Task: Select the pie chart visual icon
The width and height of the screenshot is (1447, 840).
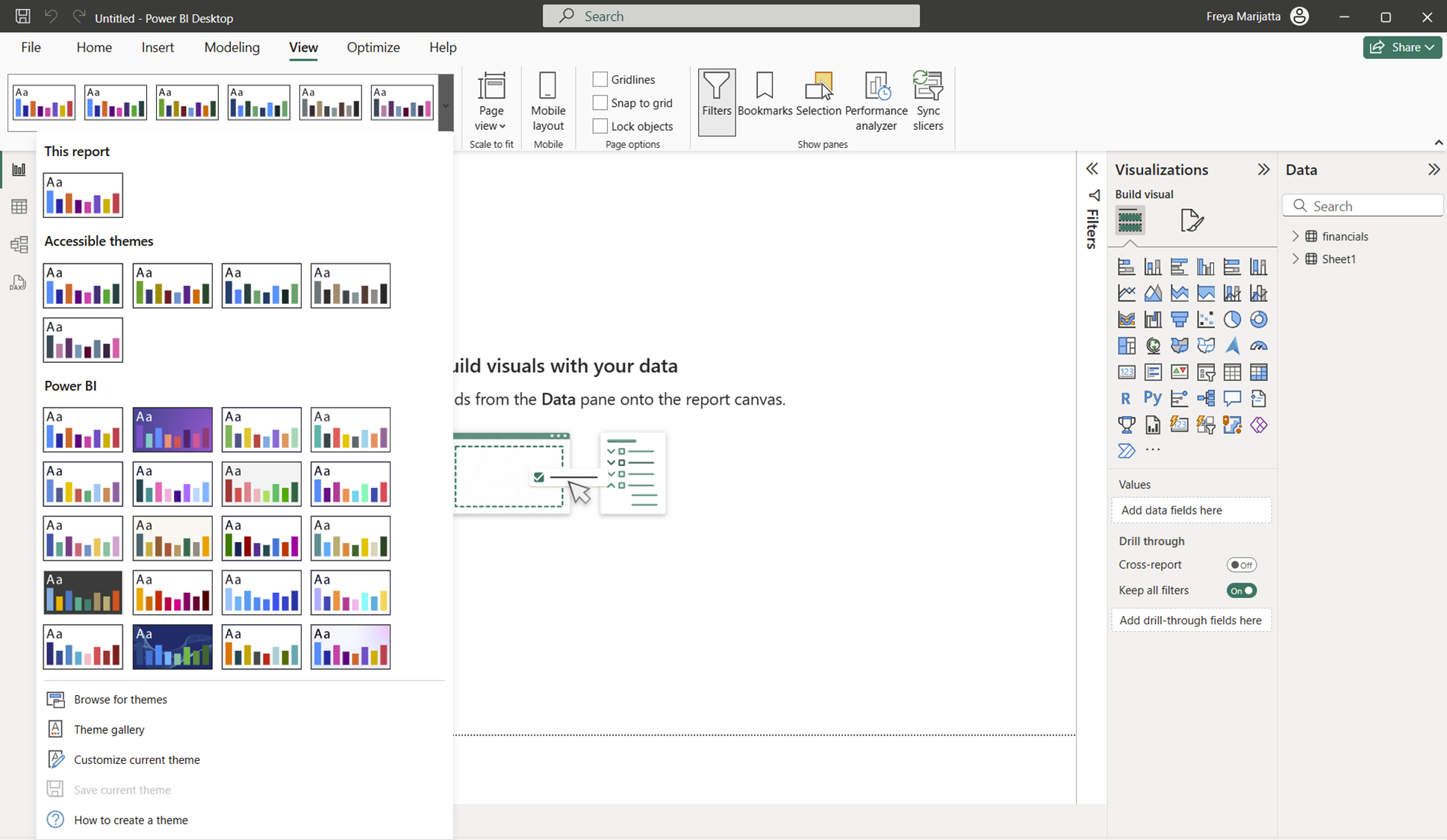Action: [x=1232, y=320]
